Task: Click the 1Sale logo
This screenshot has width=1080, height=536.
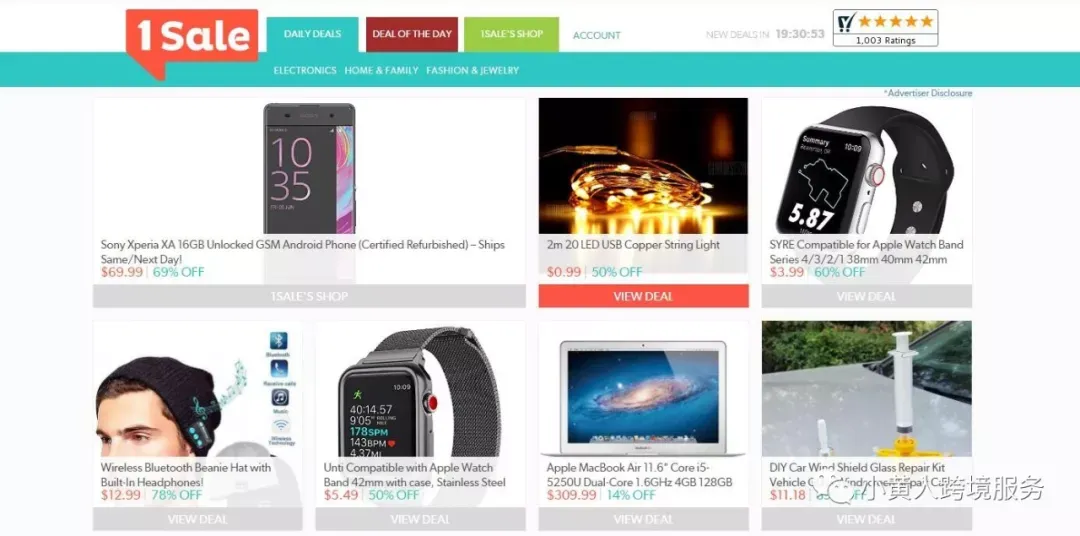Action: 191,41
